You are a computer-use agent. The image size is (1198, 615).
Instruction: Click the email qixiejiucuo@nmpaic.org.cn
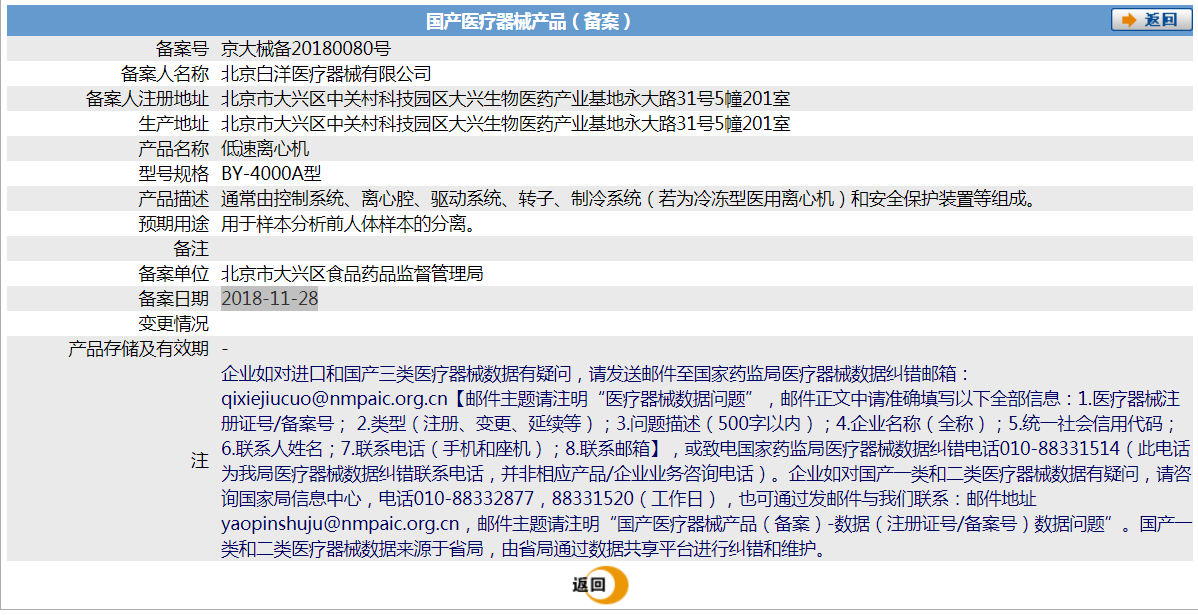click(334, 399)
